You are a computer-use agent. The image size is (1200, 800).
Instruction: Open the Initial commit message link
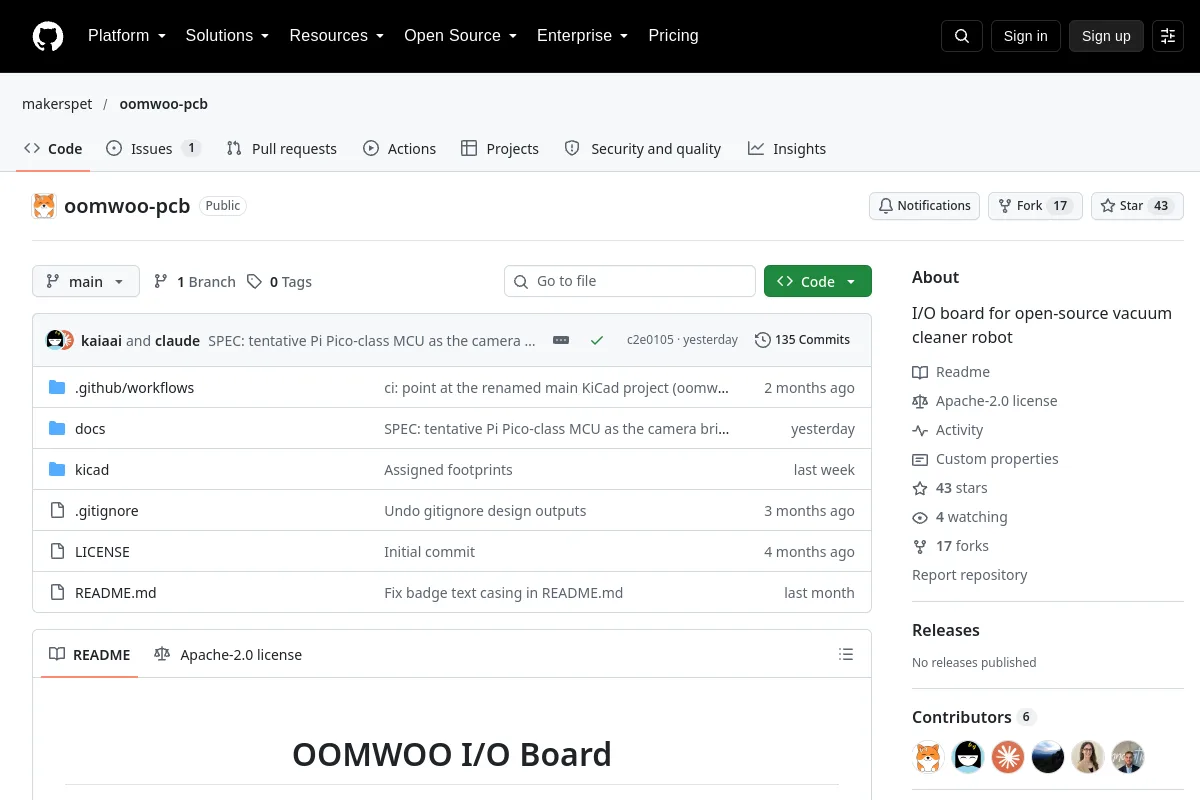(430, 552)
